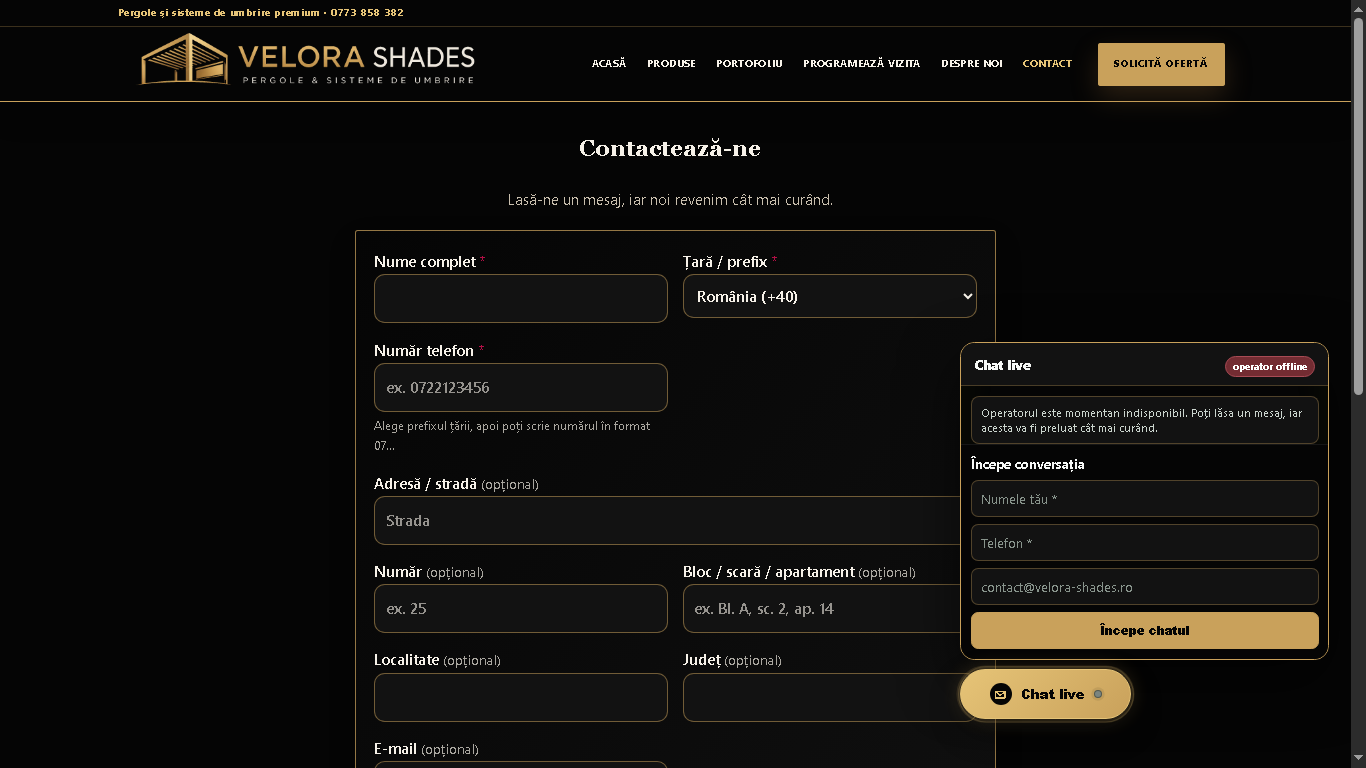The width and height of the screenshot is (1366, 768).
Task: Click the status dot on Chat live button
Action: click(1098, 694)
